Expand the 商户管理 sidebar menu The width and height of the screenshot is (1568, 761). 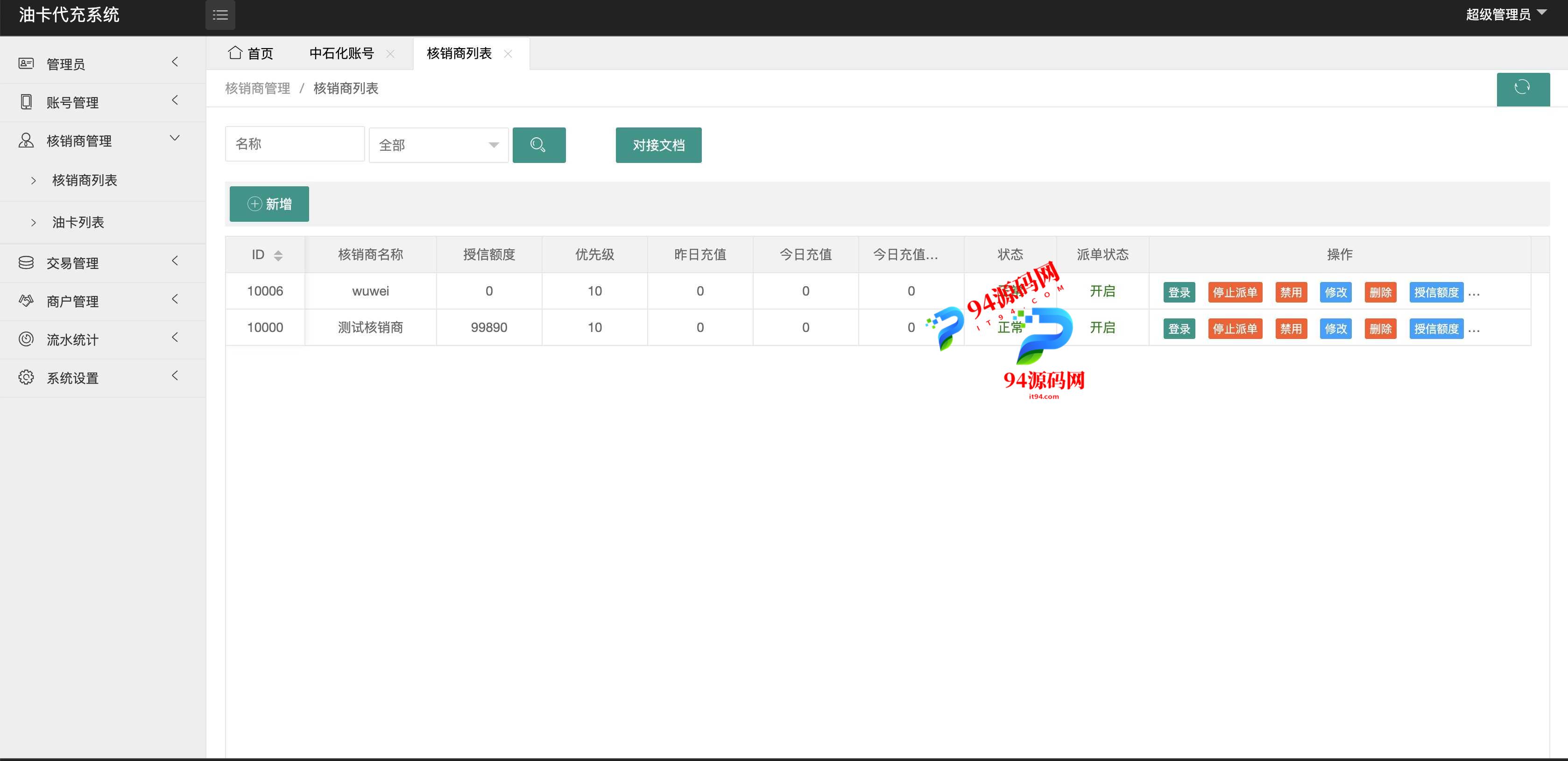[175, 299]
